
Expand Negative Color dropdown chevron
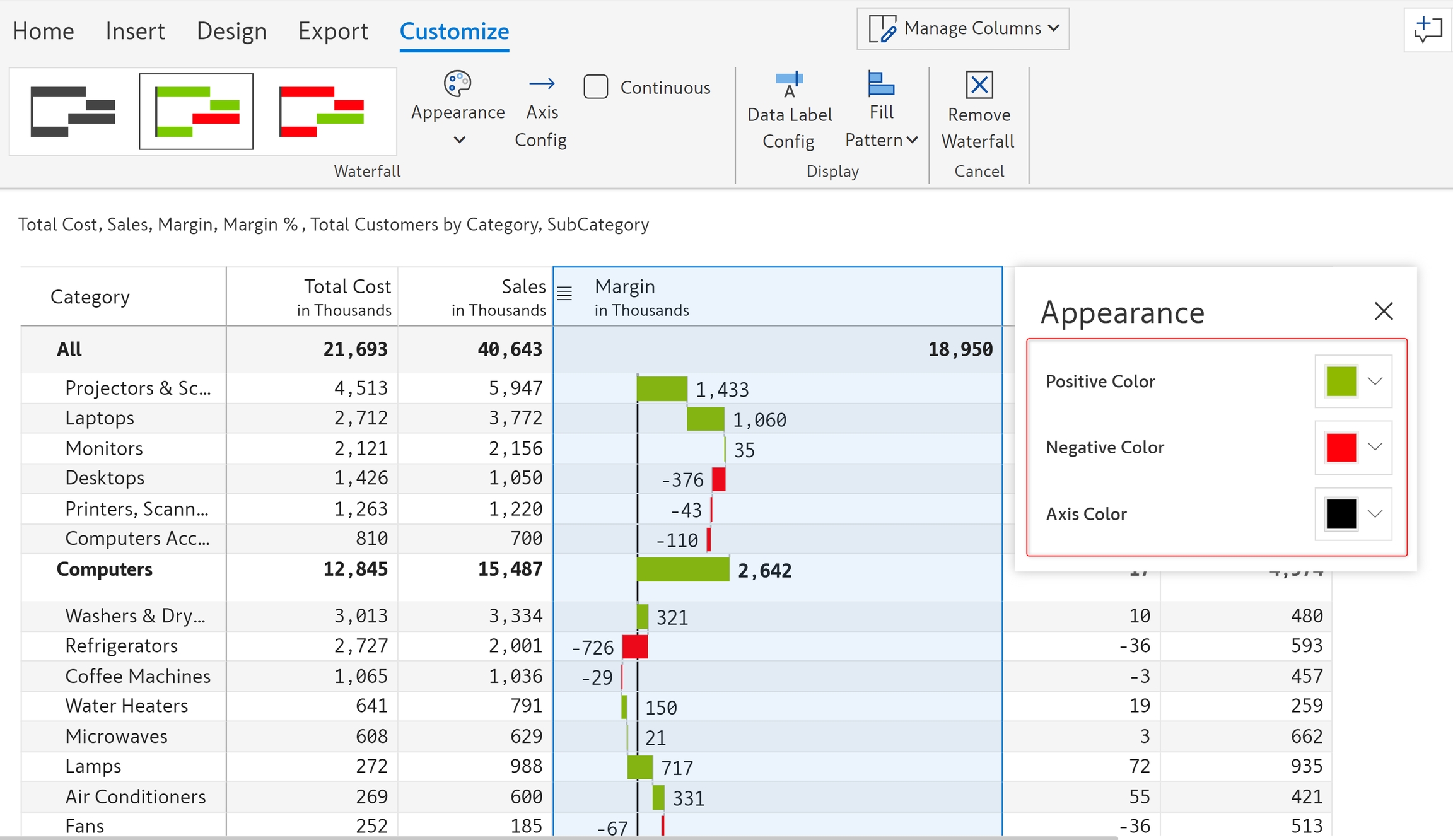click(1375, 447)
